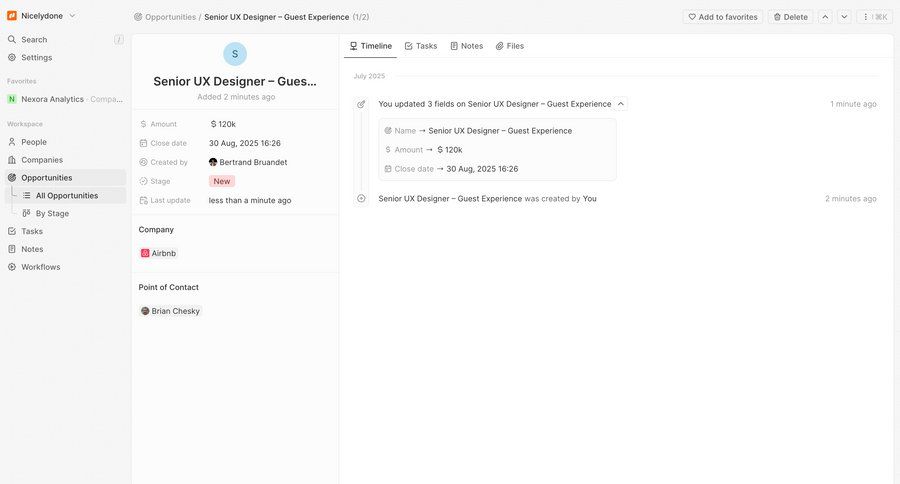Go to Companies in the workspace
Image resolution: width=900 pixels, height=484 pixels.
64,160
